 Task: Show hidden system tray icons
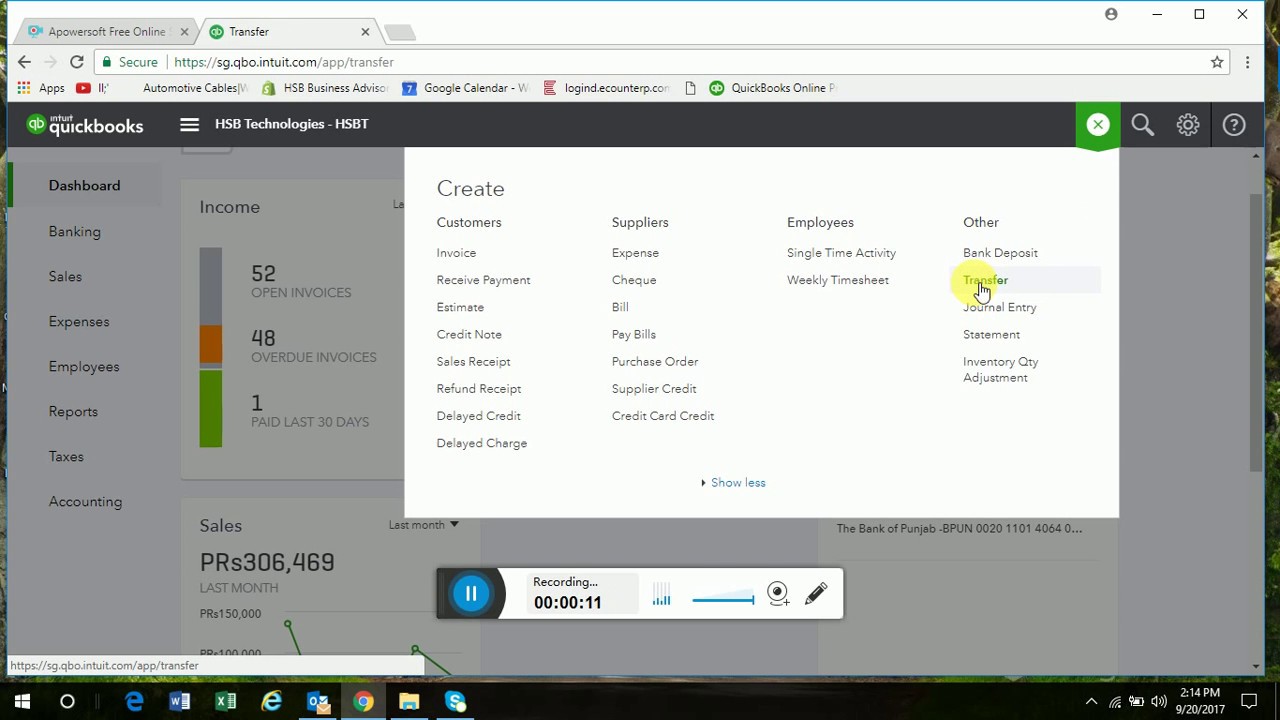[1091, 702]
